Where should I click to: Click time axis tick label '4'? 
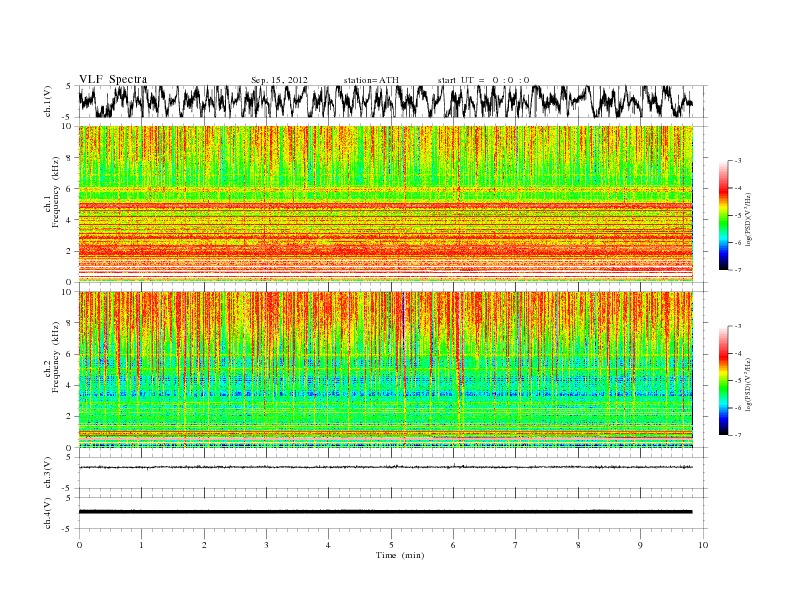pyautogui.click(x=328, y=545)
